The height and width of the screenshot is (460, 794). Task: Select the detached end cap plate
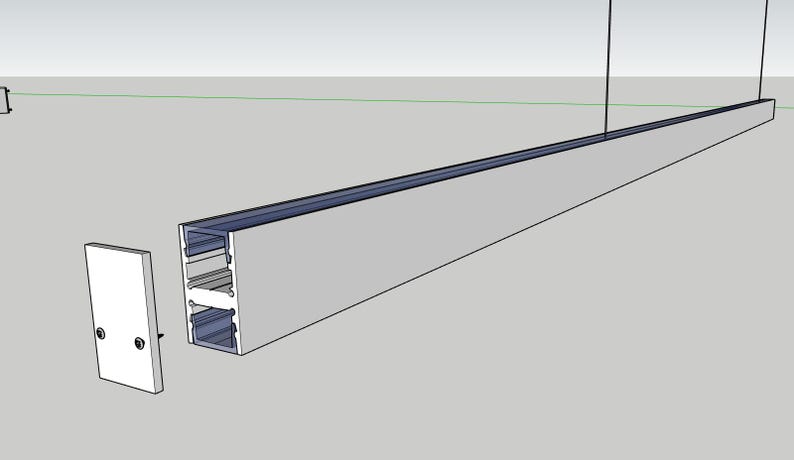pyautogui.click(x=122, y=317)
